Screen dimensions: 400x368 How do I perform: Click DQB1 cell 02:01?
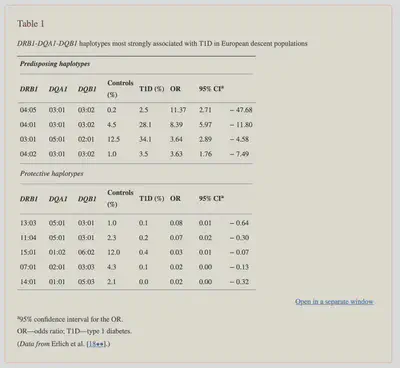[86, 139]
